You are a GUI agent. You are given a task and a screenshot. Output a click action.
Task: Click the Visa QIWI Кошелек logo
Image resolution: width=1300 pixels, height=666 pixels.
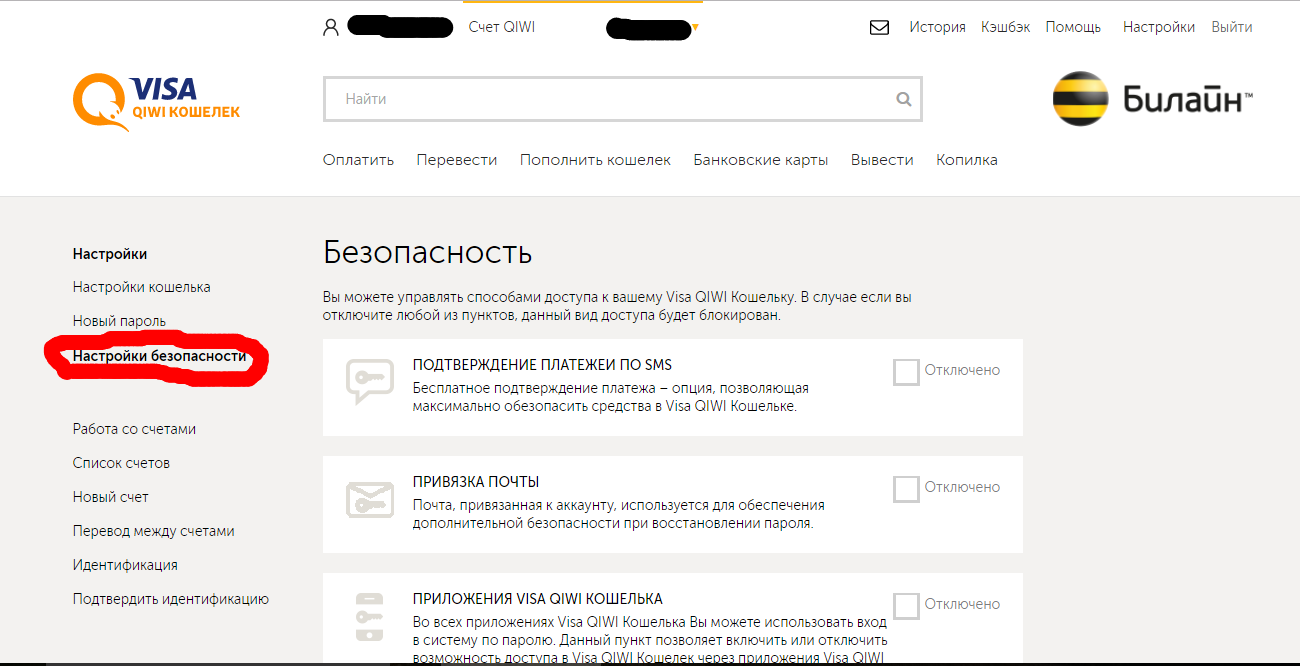pos(157,102)
